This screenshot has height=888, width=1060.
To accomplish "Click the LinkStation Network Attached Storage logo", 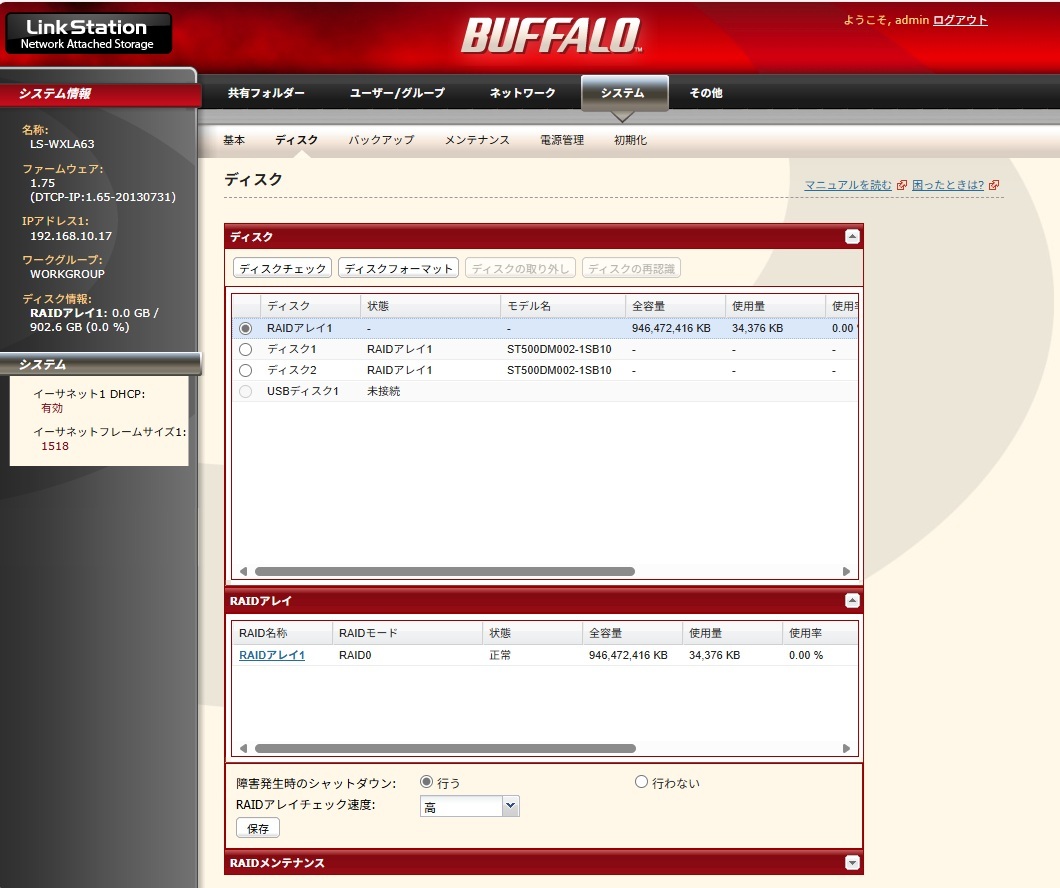I will [89, 34].
